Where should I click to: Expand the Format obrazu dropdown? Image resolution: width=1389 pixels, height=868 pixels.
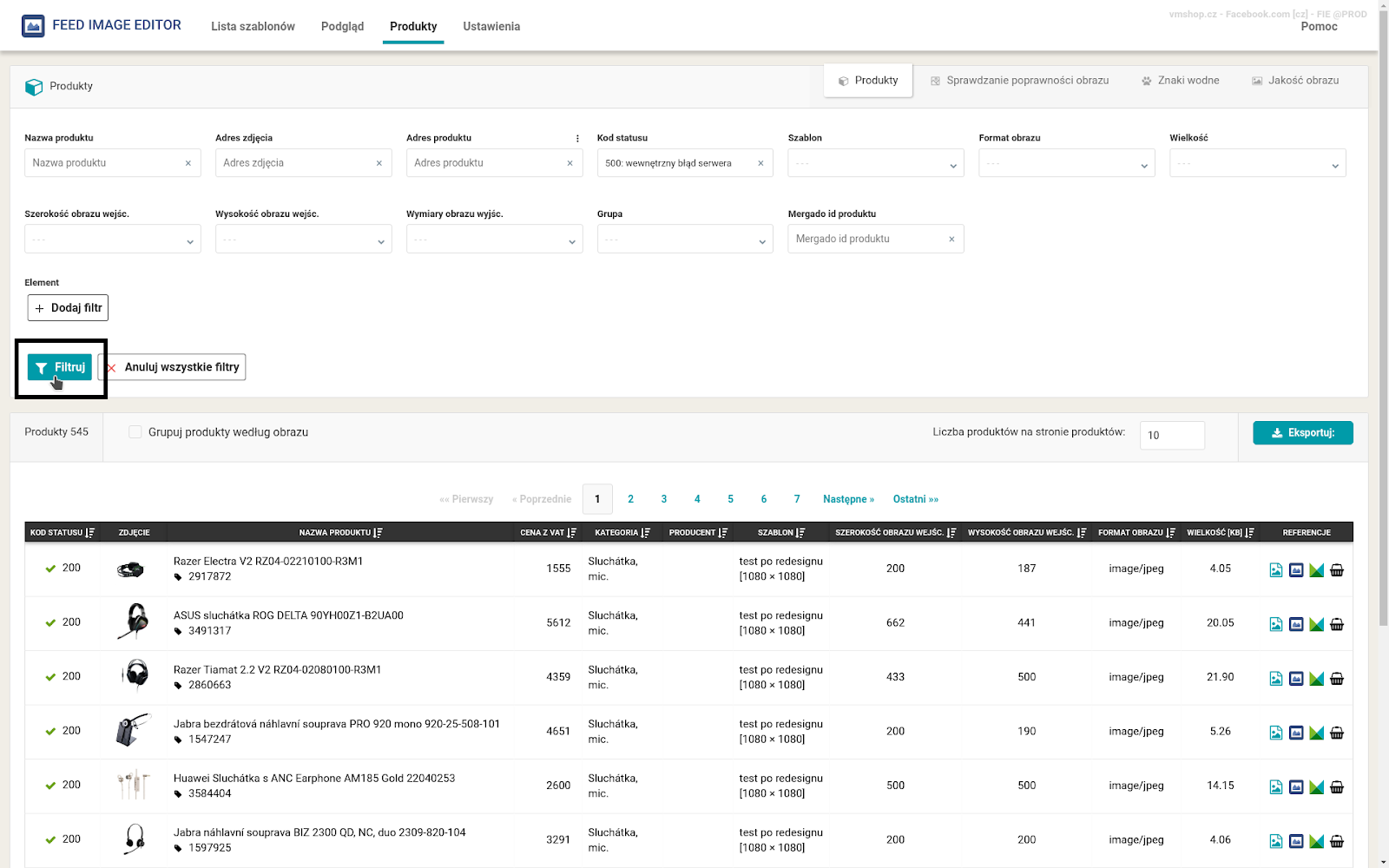[x=1067, y=163]
